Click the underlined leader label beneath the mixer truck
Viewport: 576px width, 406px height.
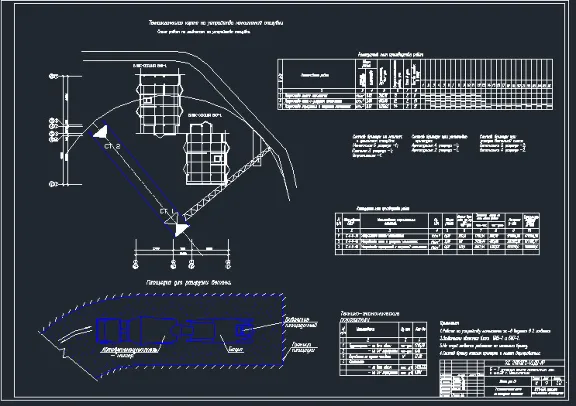point(129,351)
